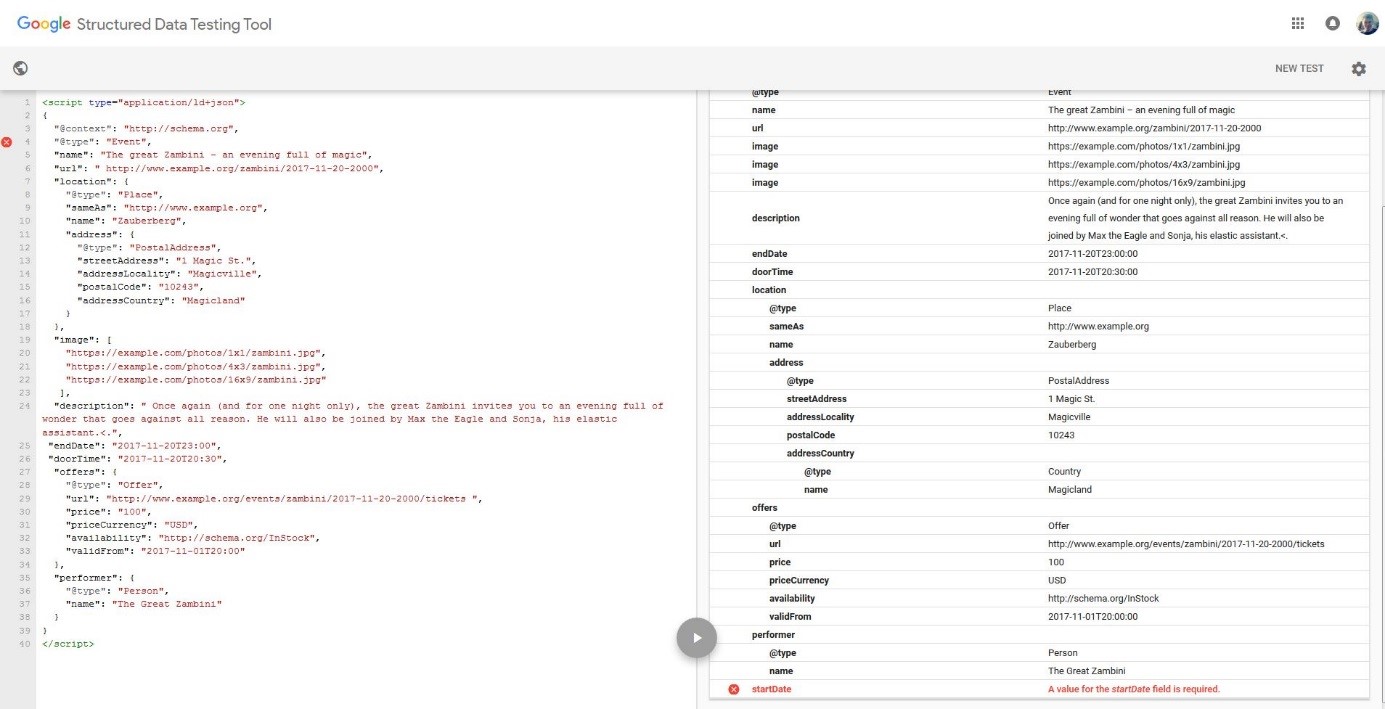Open the Google apps grid
Viewport: 1385px width, 709px height.
(x=1298, y=23)
